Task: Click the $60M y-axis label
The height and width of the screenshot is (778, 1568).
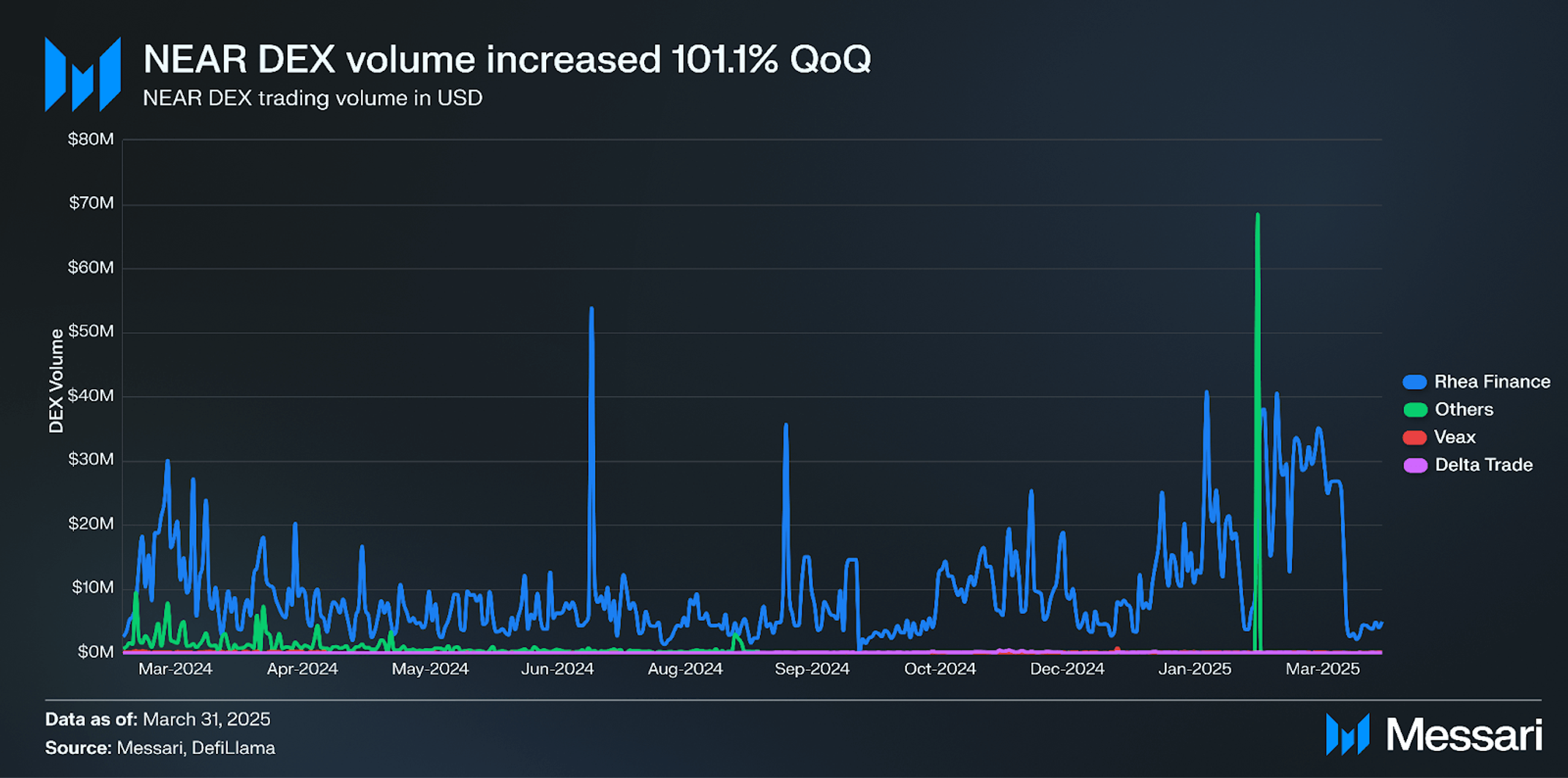Action: tap(91, 267)
